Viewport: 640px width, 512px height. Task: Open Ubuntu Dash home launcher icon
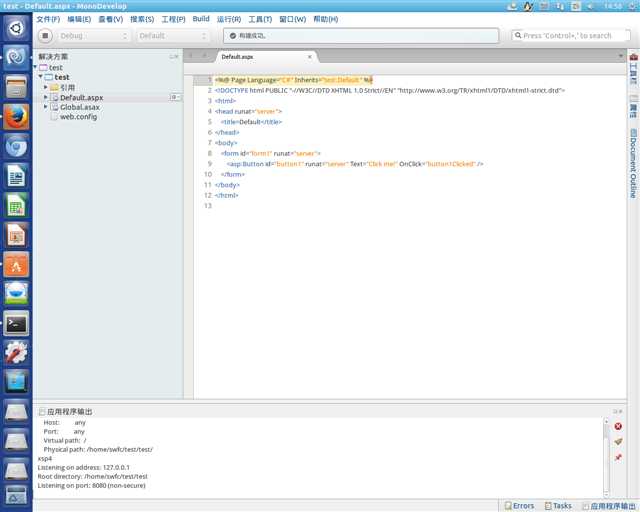click(16, 29)
